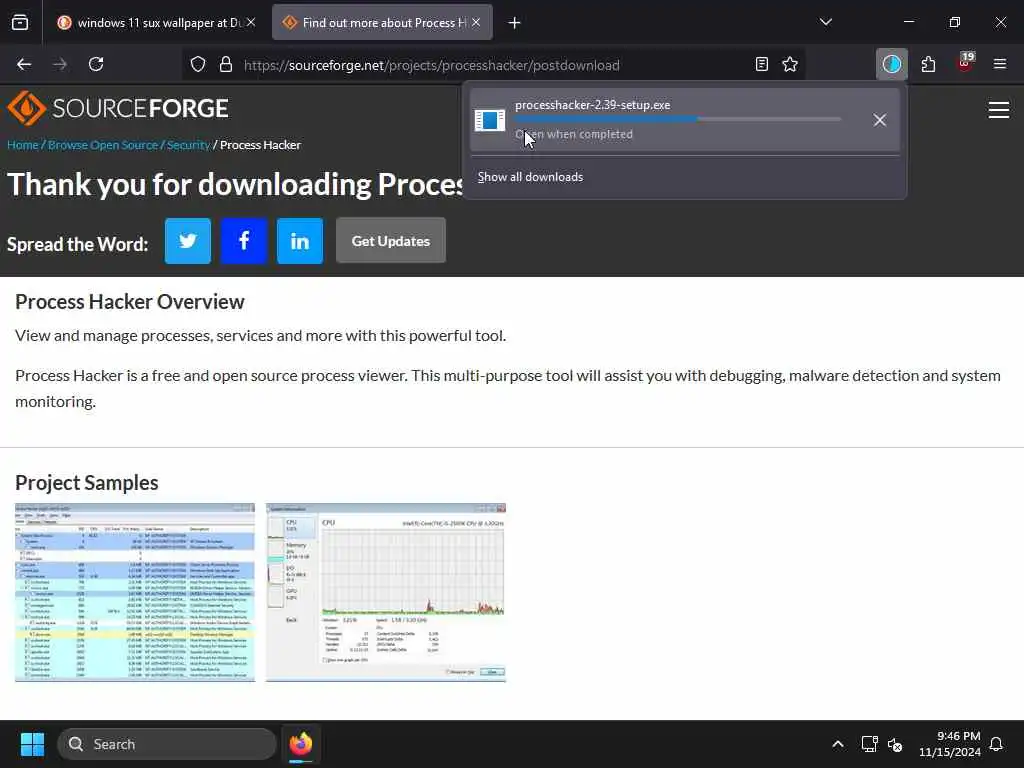Click the download file type icon
The width and height of the screenshot is (1024, 768).
tap(490, 120)
